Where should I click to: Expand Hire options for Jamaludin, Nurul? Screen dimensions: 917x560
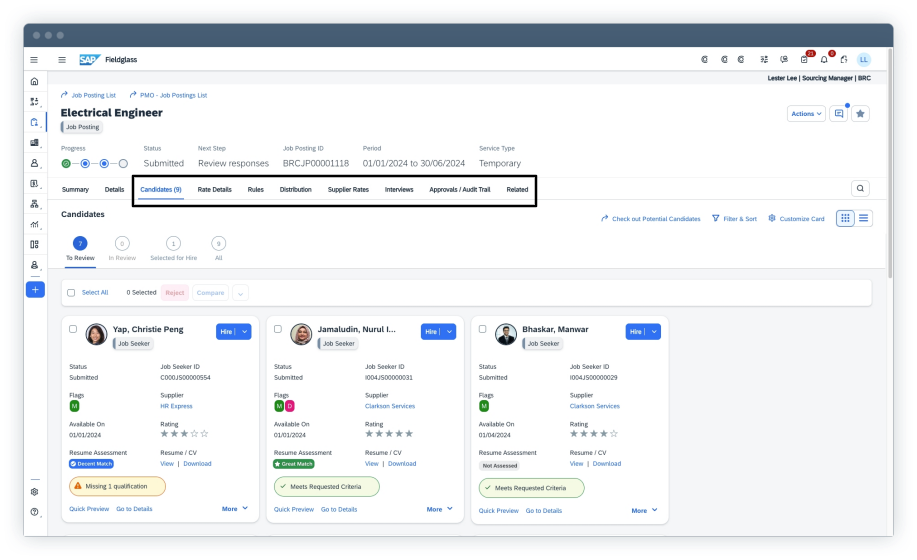click(x=449, y=331)
